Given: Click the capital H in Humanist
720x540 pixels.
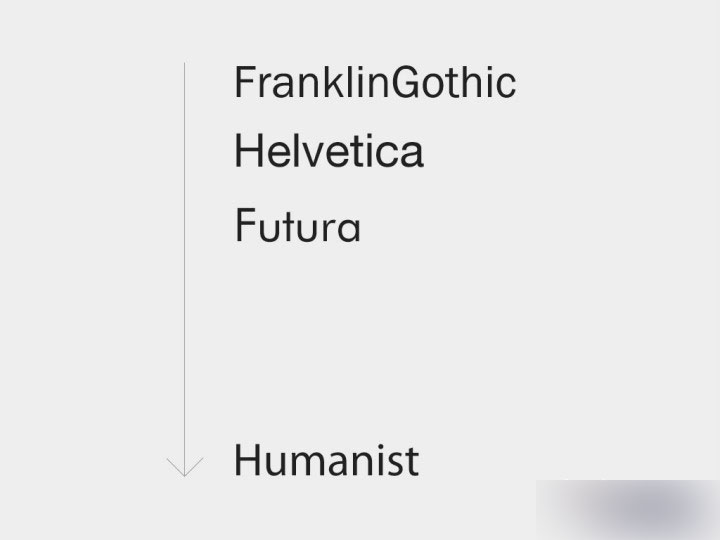Looking at the screenshot, I should pyautogui.click(x=248, y=460).
